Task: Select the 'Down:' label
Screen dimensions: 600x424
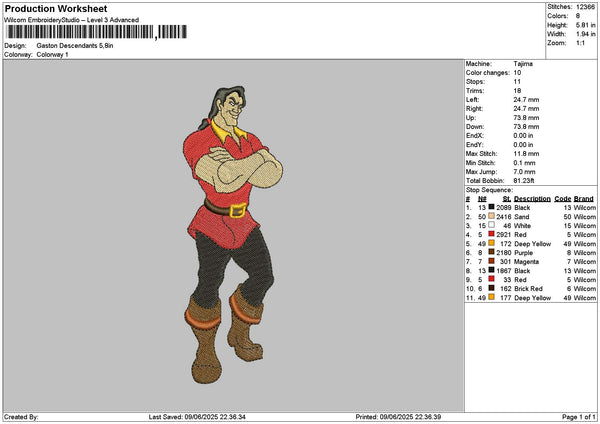Action: coord(474,127)
